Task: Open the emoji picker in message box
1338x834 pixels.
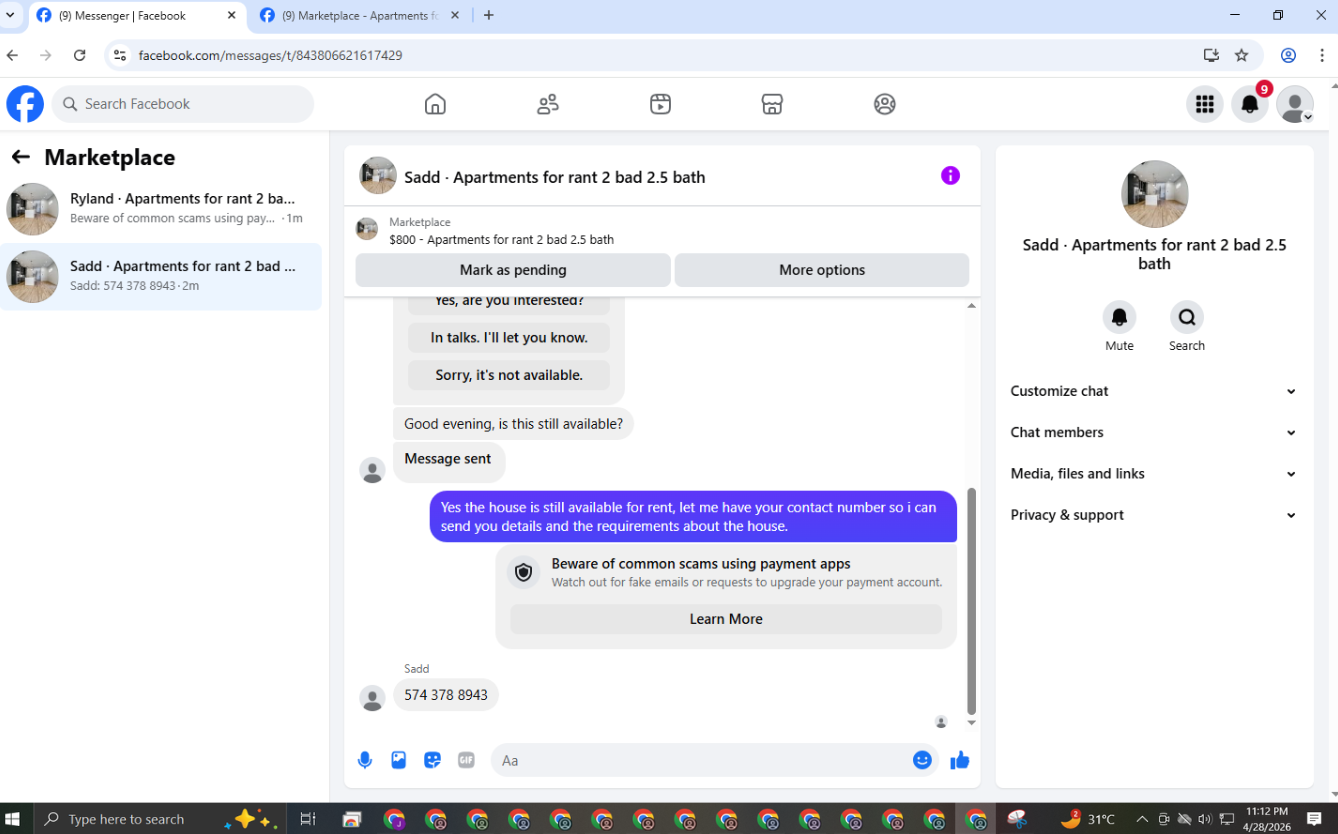Action: tap(922, 760)
